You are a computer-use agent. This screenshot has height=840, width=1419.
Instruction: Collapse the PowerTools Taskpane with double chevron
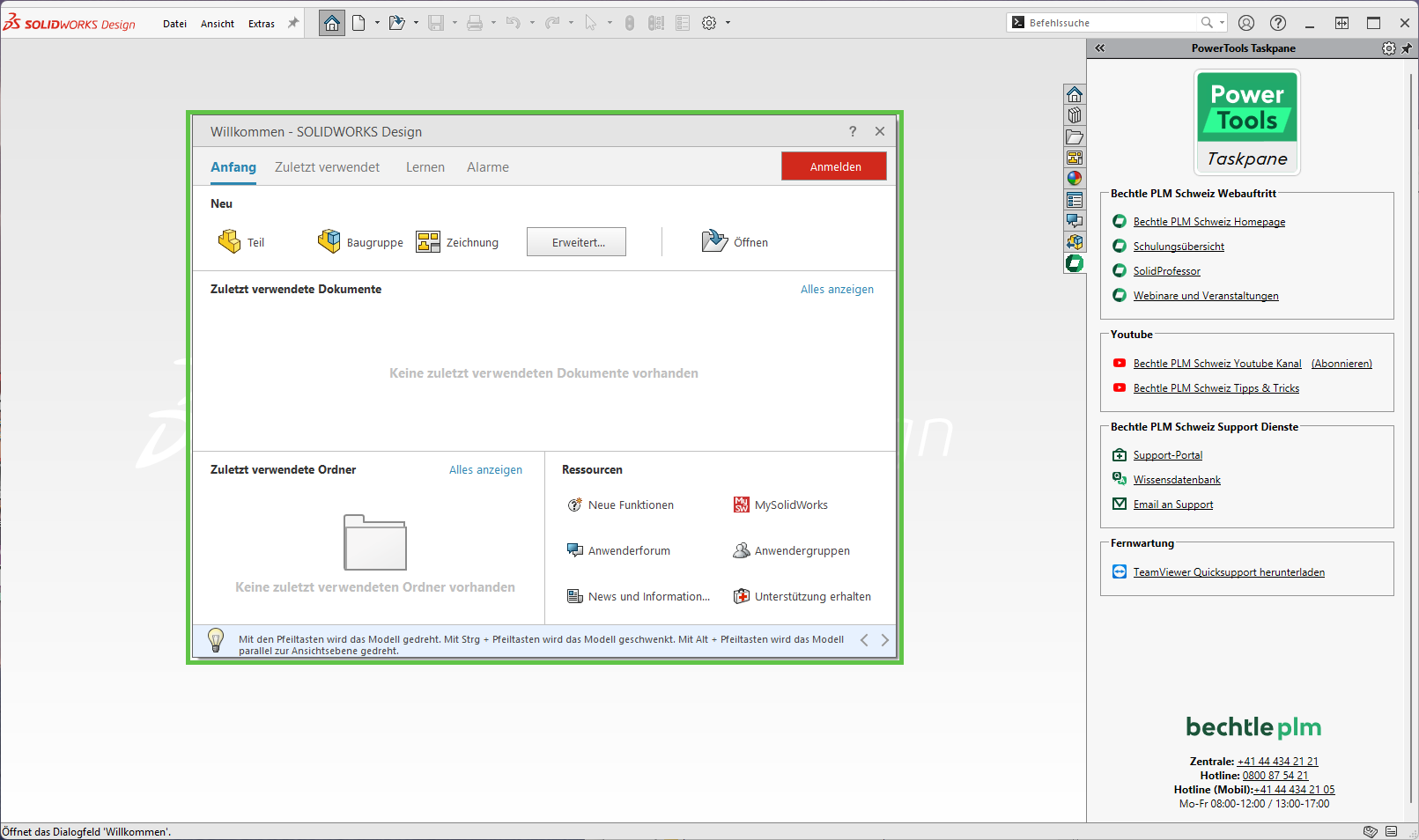pos(1100,48)
